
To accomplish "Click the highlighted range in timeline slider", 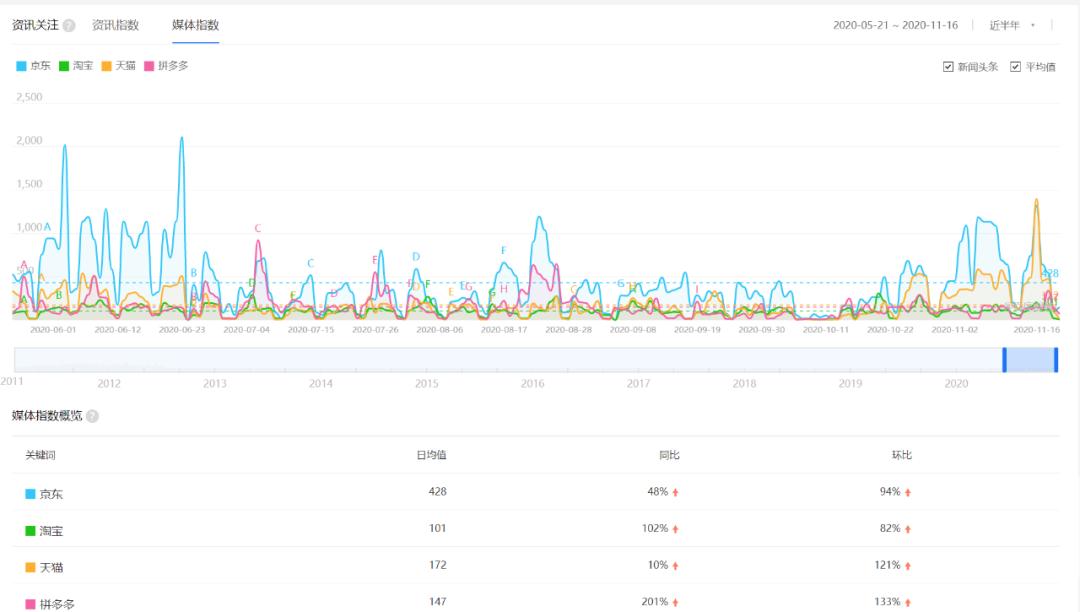I will (1030, 360).
